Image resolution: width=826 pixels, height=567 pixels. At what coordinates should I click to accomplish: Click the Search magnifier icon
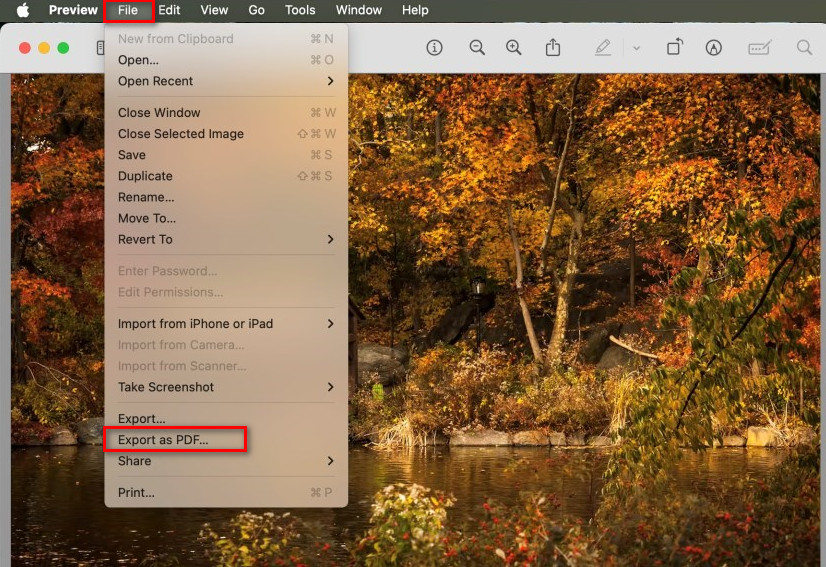[804, 48]
